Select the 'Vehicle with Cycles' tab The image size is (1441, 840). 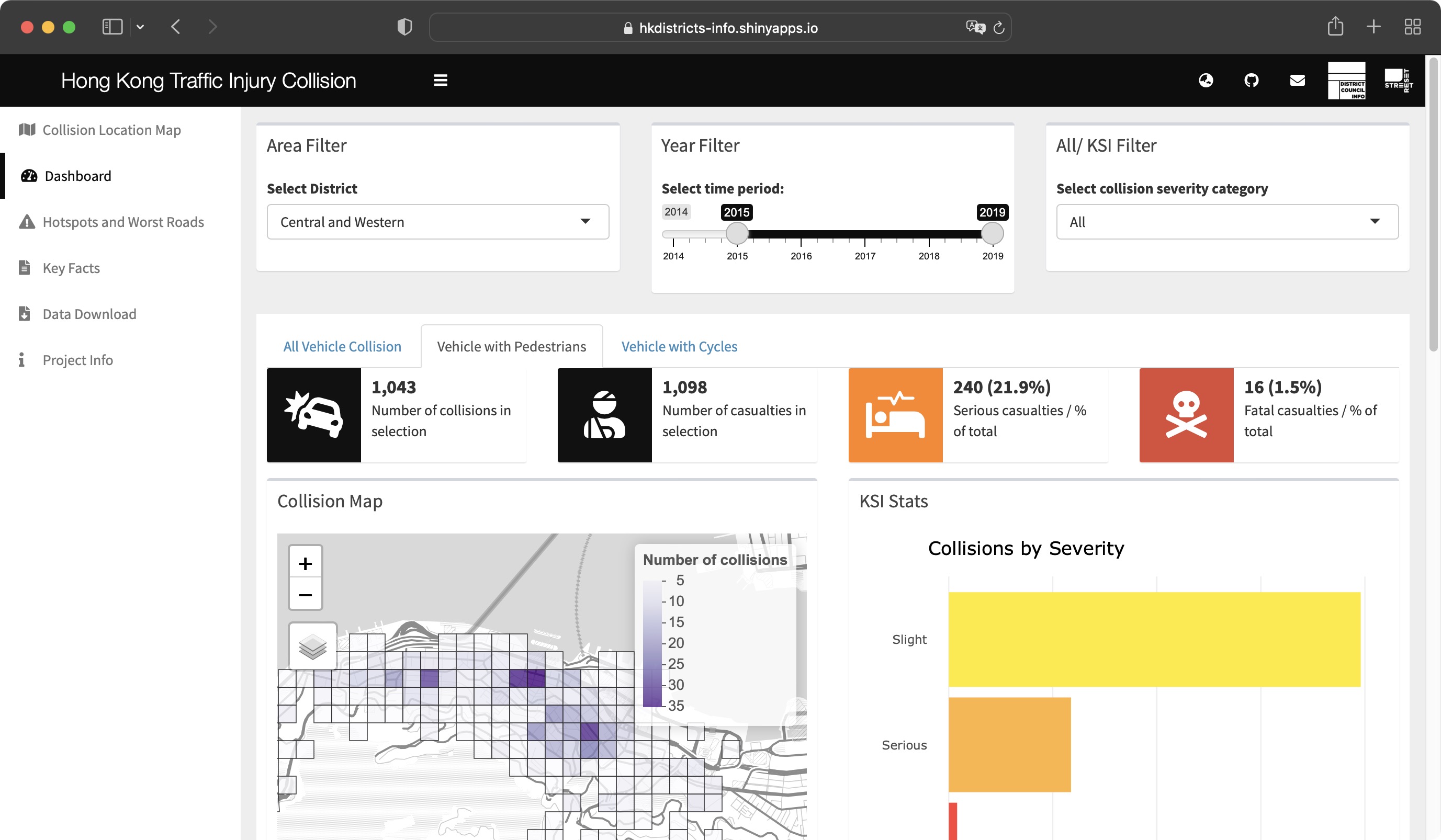(x=678, y=346)
